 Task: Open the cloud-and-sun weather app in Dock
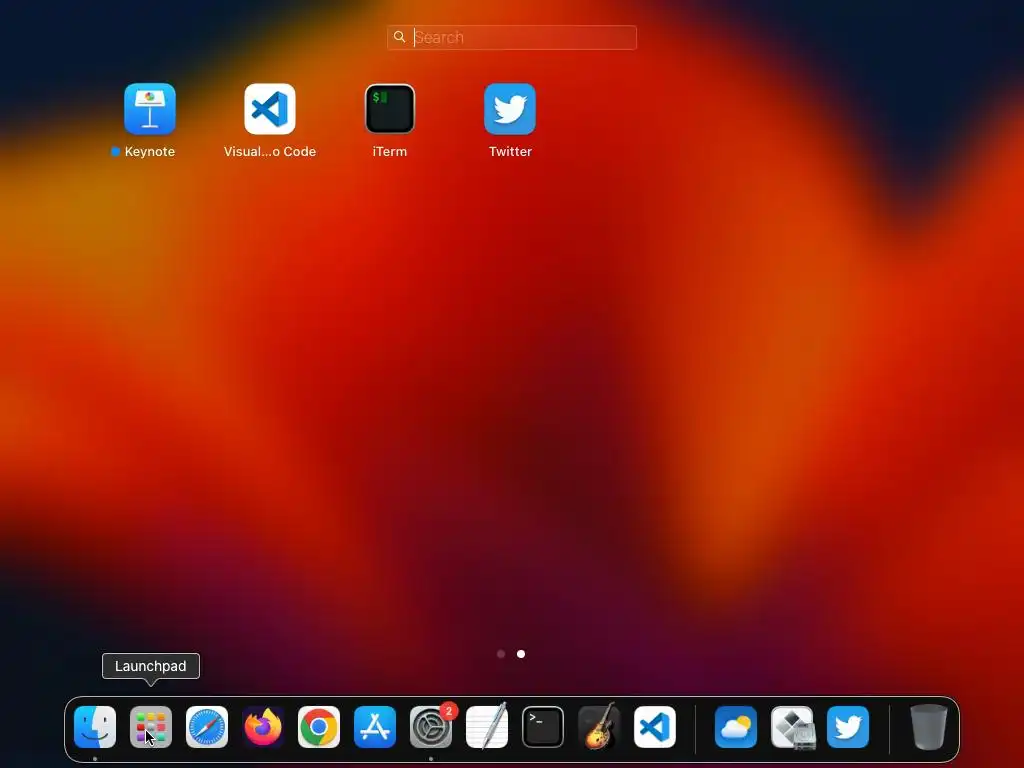[736, 727]
